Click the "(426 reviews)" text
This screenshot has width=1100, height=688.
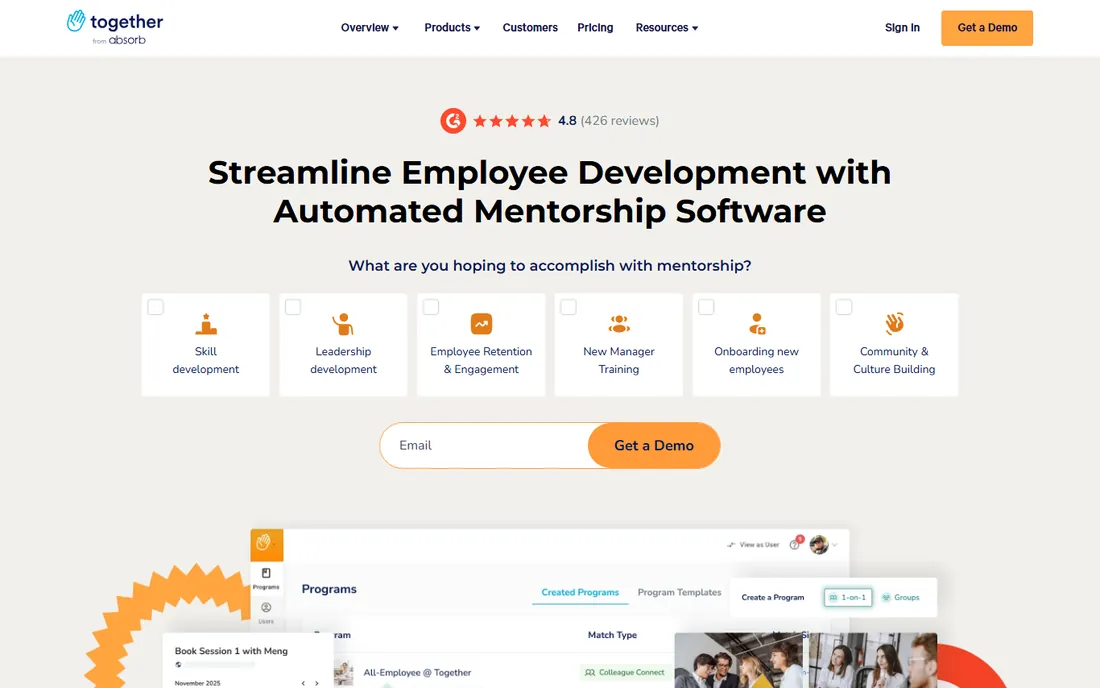tap(619, 121)
